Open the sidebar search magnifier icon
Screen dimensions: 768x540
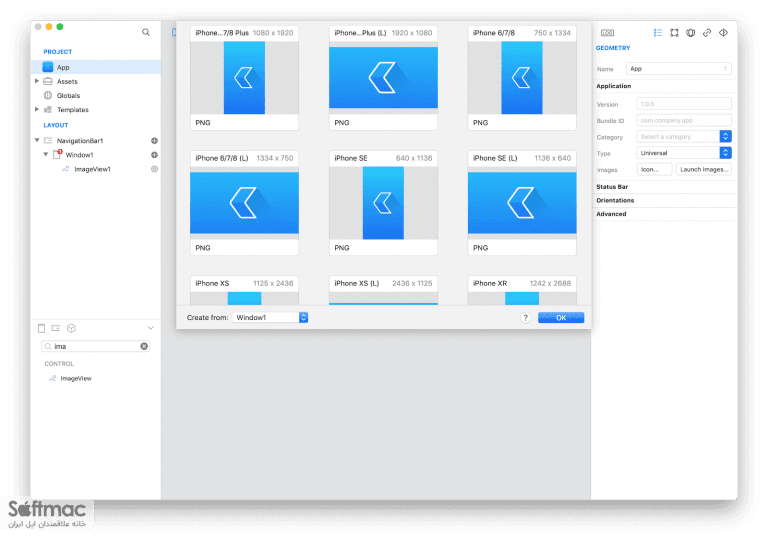coord(145,32)
